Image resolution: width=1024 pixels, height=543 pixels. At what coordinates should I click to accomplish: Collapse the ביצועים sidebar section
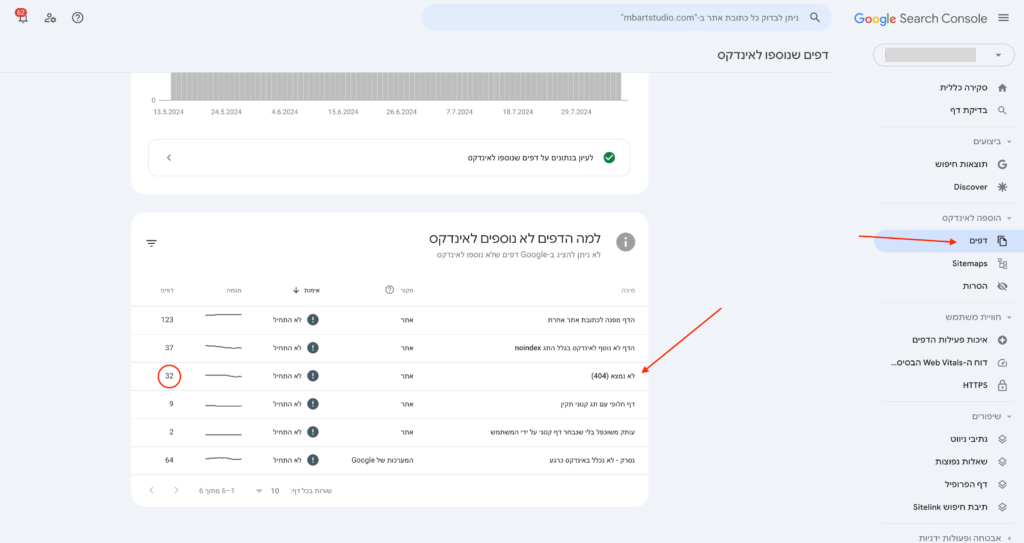click(1009, 142)
